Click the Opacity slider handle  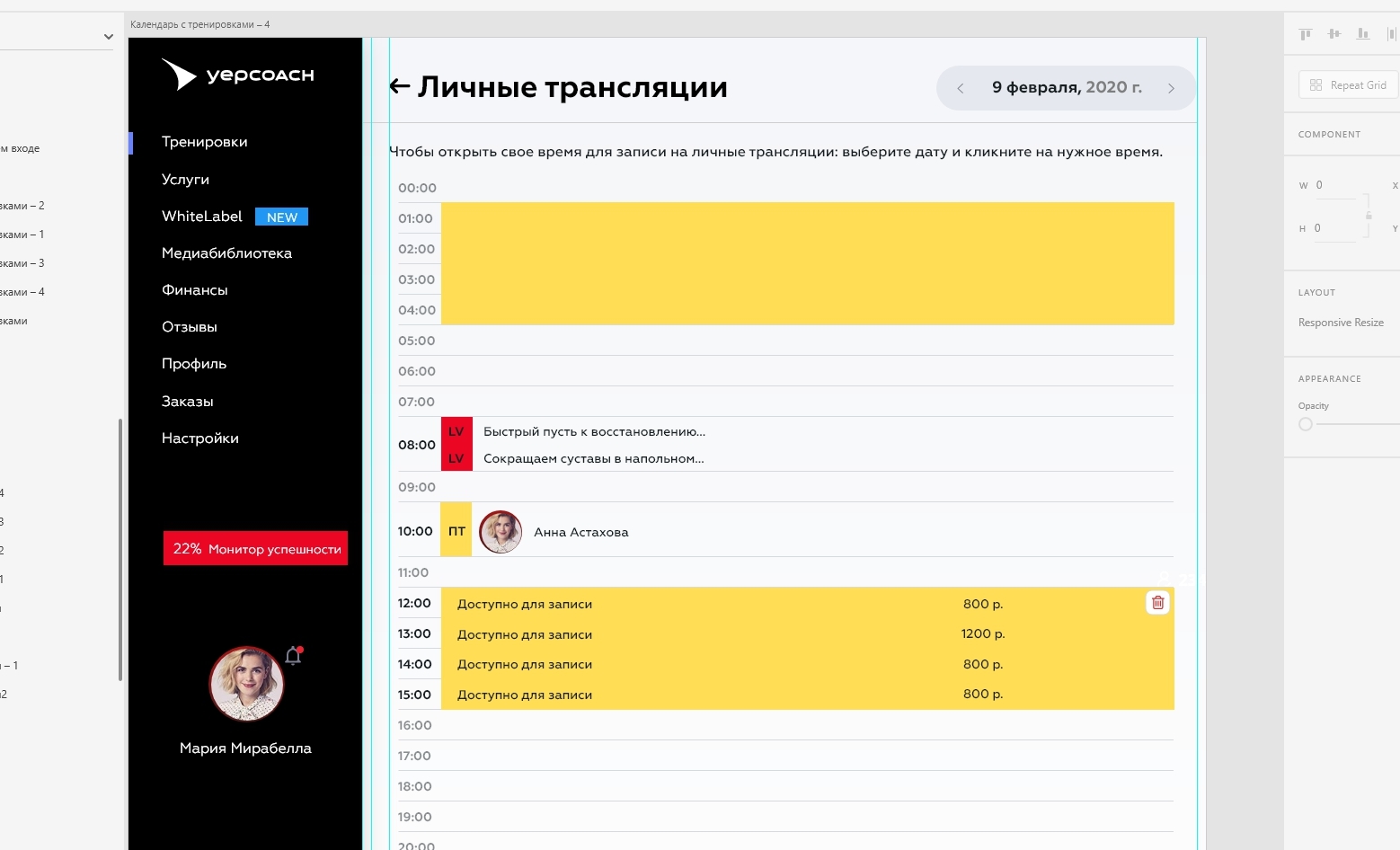point(1306,424)
